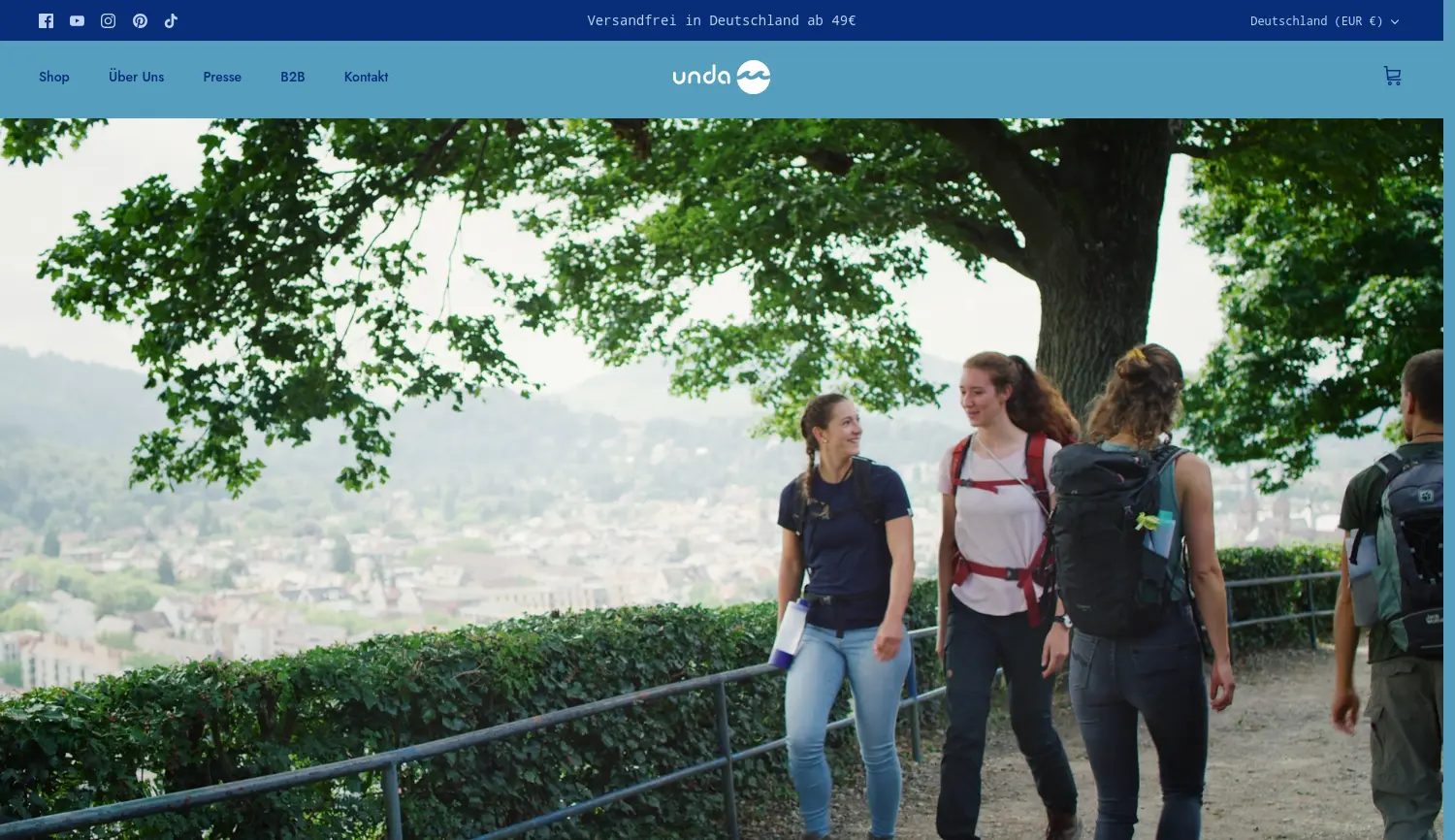1455x840 pixels.
Task: Visit the Instagram profile
Action: click(108, 20)
